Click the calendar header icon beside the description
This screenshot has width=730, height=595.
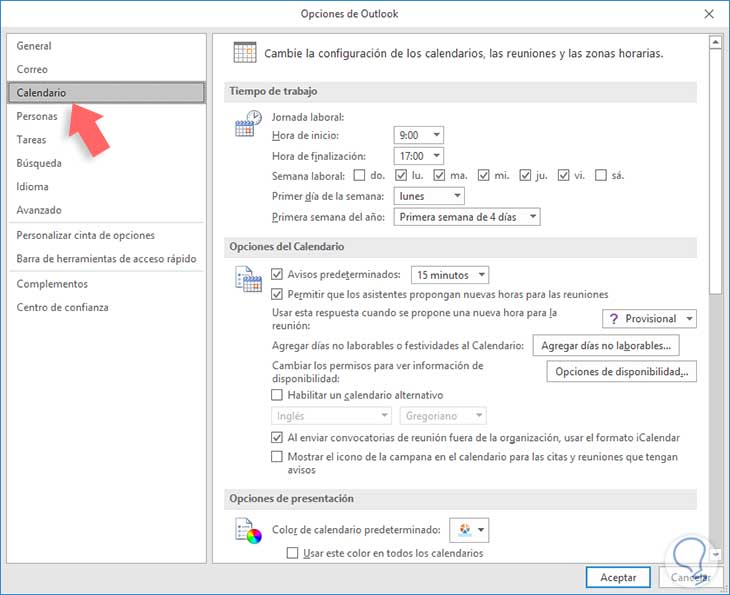click(245, 52)
